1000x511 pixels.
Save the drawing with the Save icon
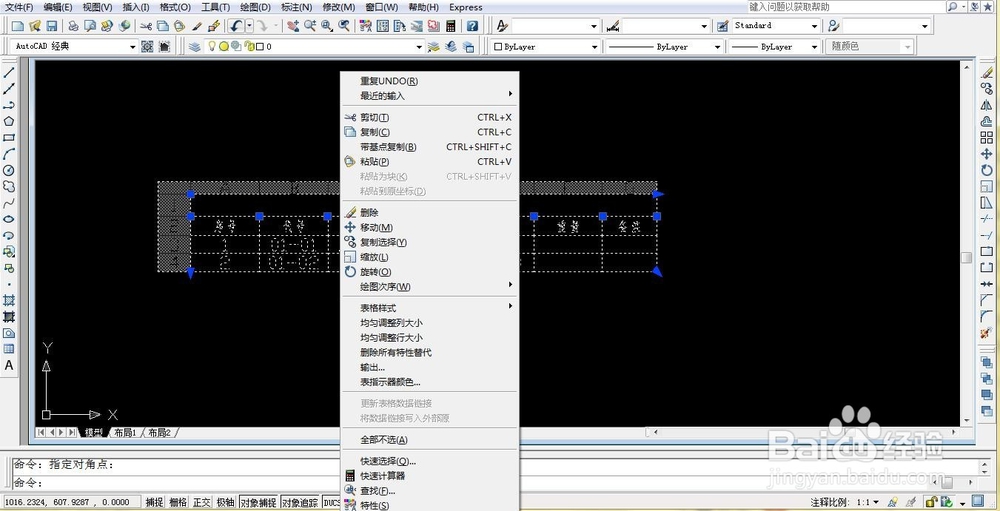[52, 26]
